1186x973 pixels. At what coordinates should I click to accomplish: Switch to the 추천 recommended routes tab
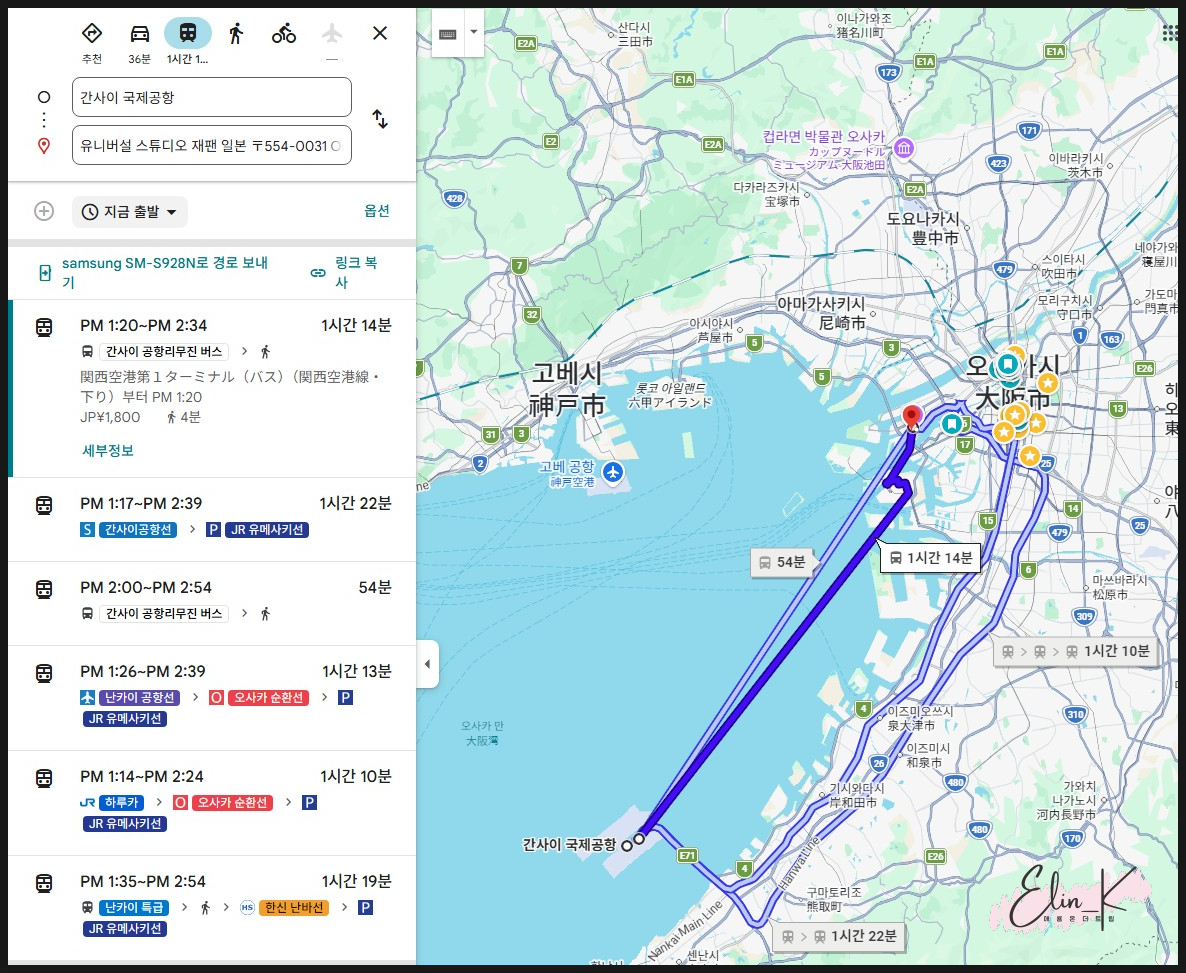pos(92,33)
